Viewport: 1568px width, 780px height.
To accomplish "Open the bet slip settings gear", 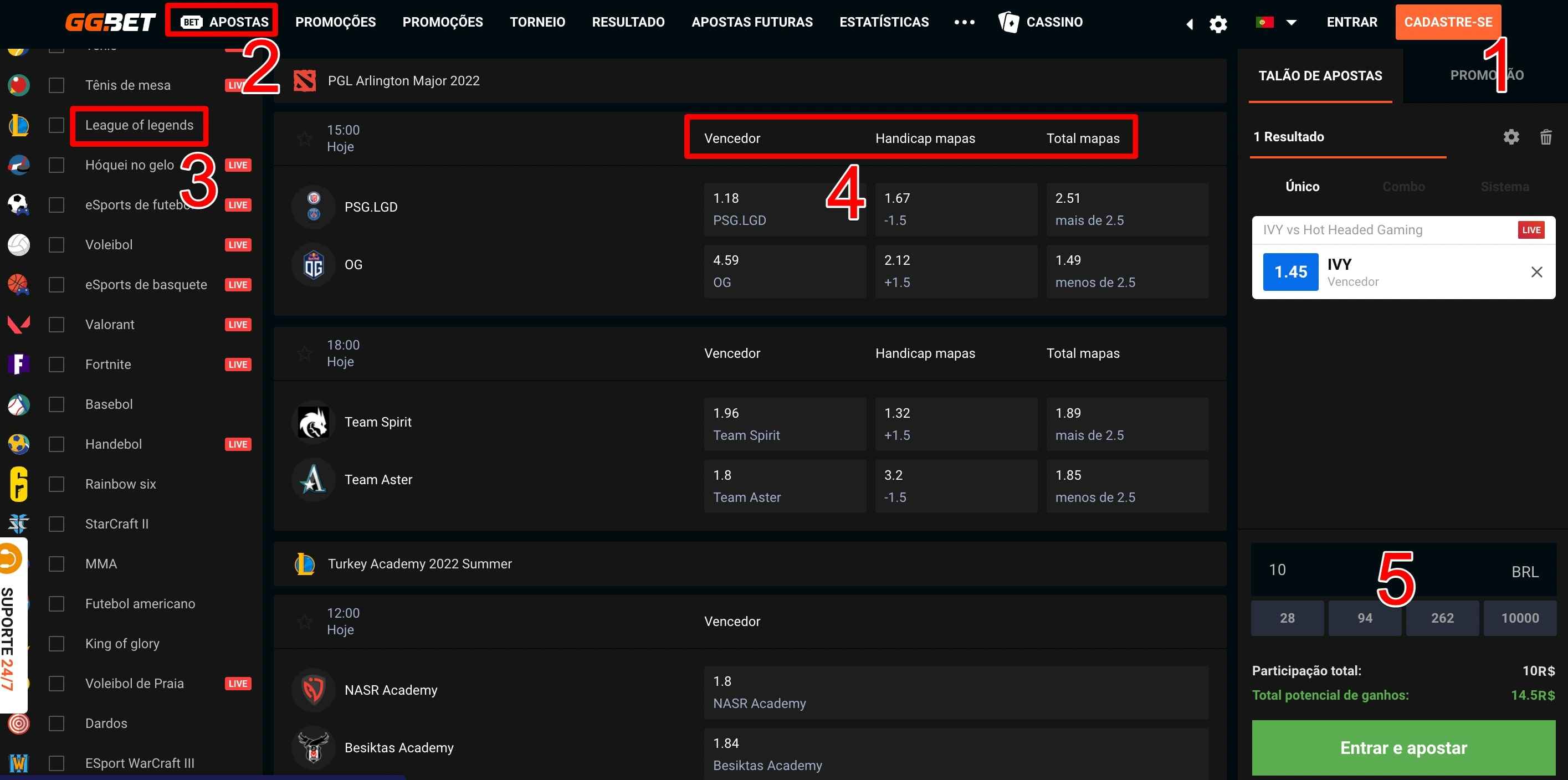I will tap(1511, 136).
